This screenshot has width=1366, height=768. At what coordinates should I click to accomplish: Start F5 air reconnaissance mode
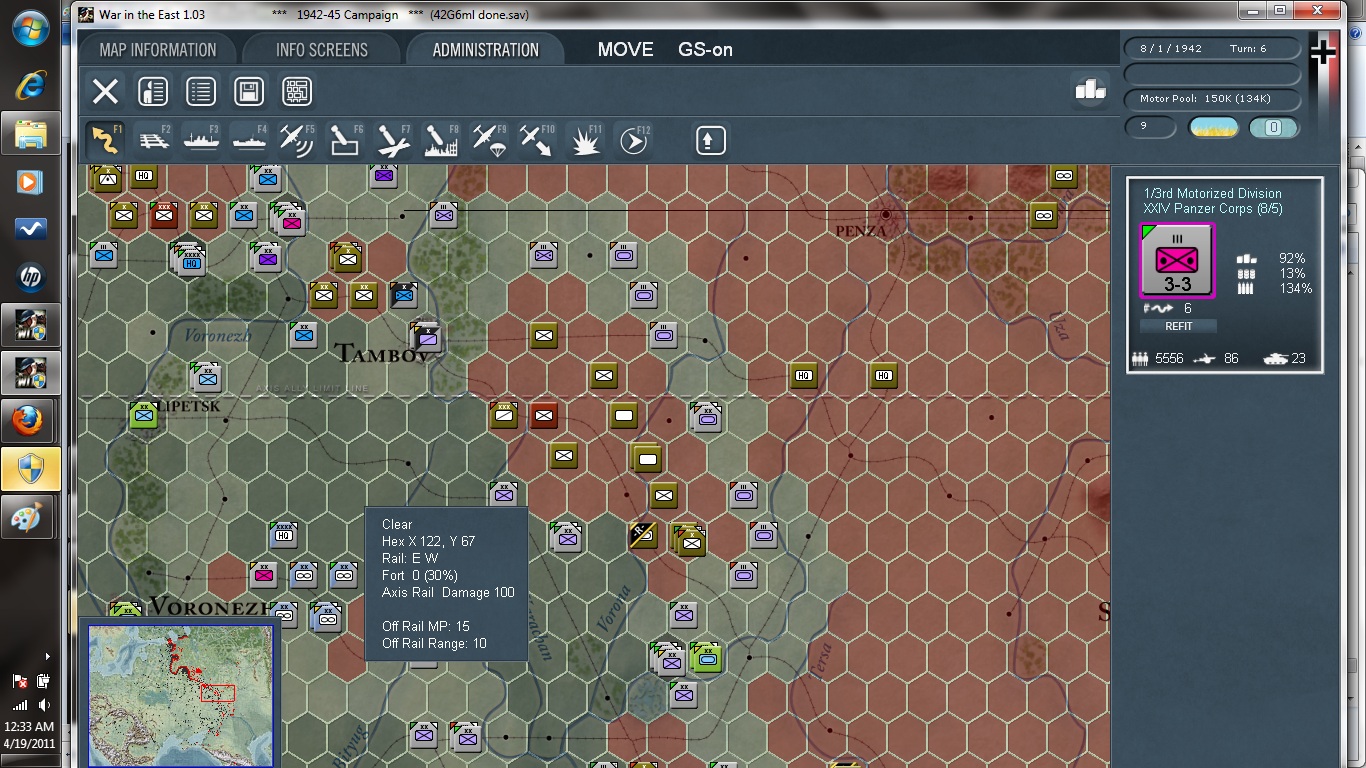297,140
